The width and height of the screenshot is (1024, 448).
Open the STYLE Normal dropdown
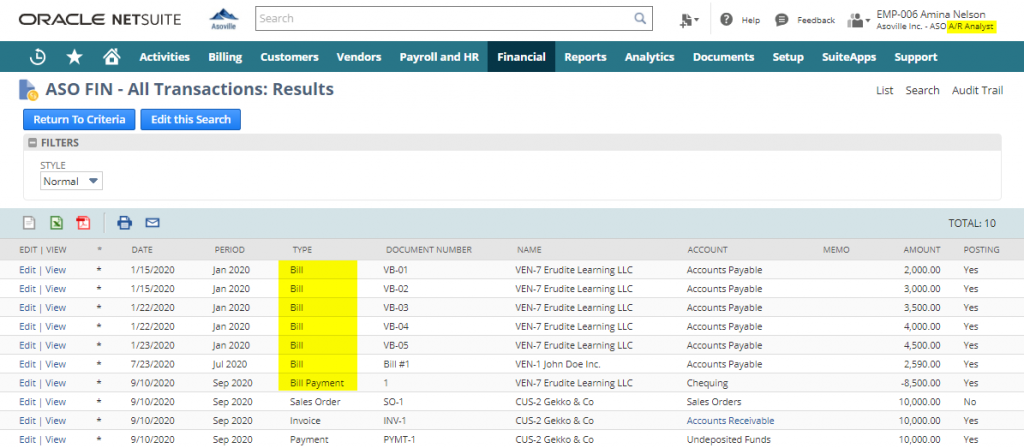tap(71, 181)
